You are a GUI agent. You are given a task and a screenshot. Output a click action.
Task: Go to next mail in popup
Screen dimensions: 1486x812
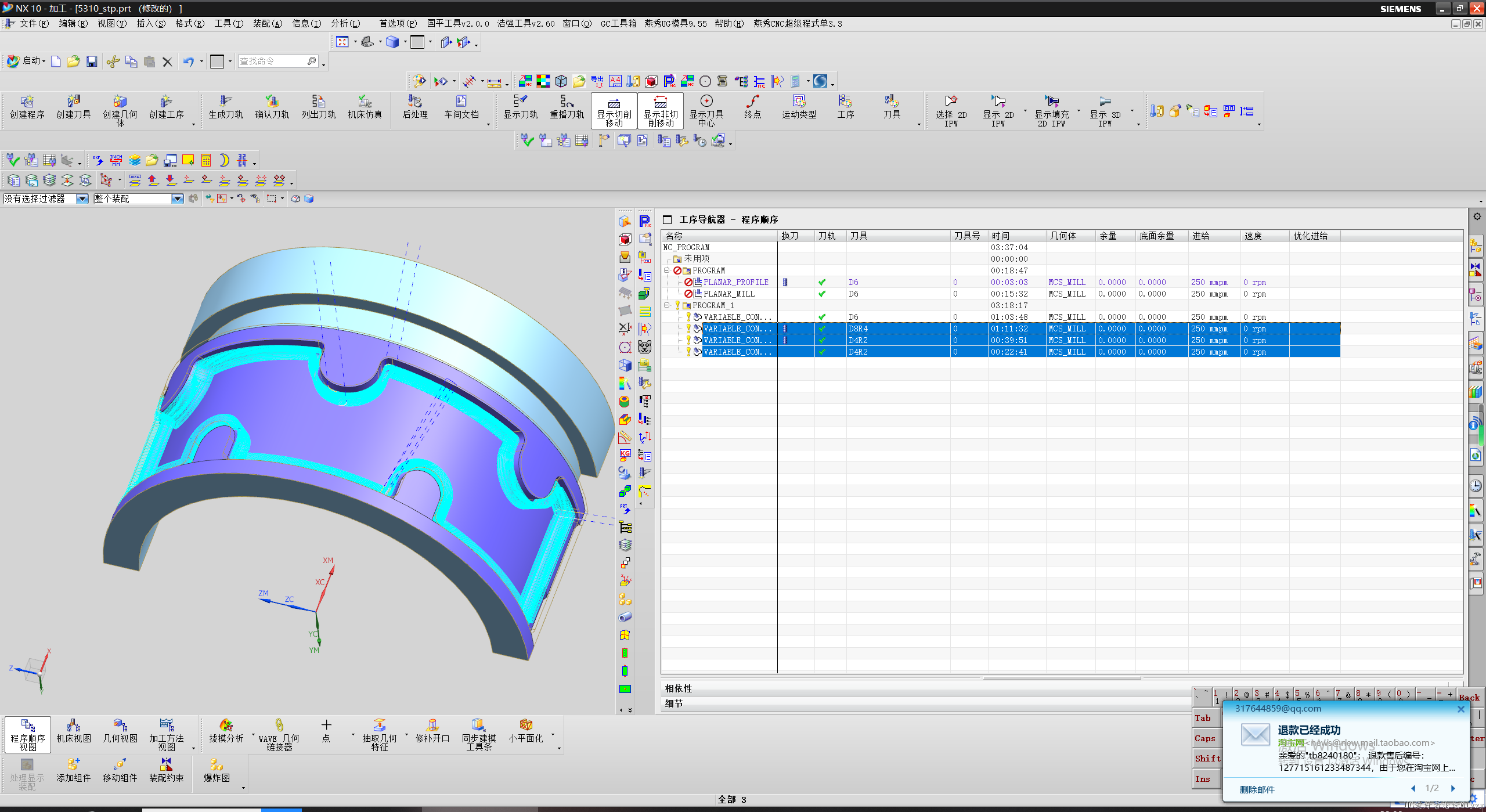(x=1453, y=788)
